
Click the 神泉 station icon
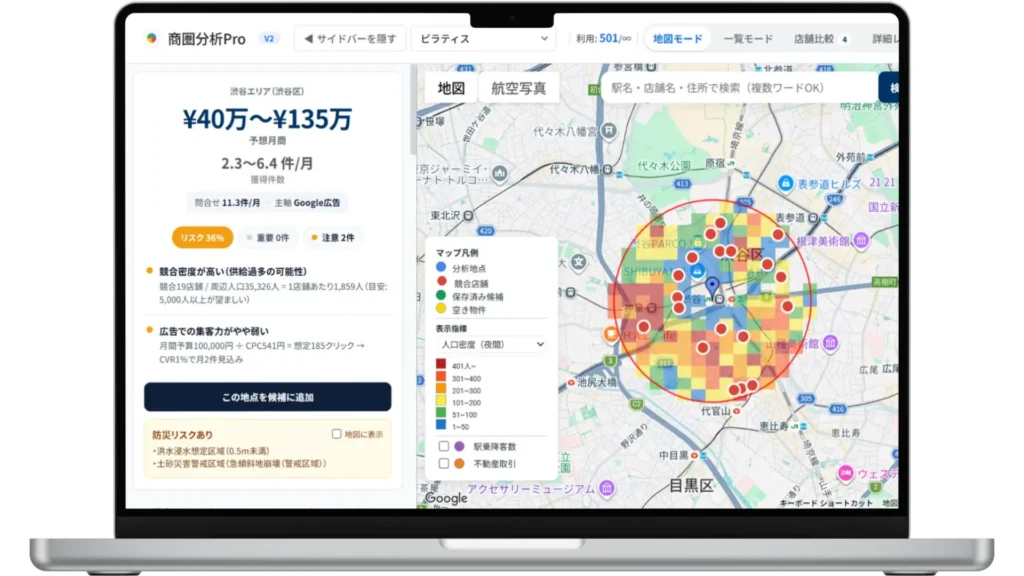pyautogui.click(x=652, y=308)
